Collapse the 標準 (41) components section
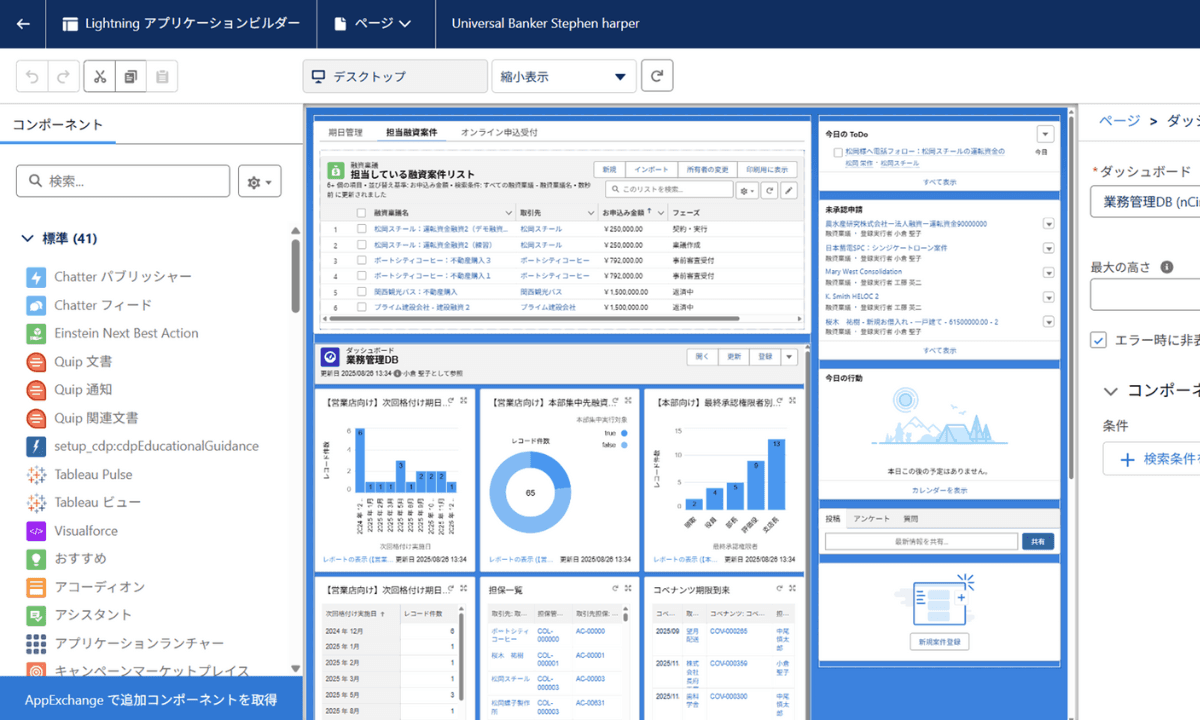Screen dimensions: 1200x720 click(27, 239)
